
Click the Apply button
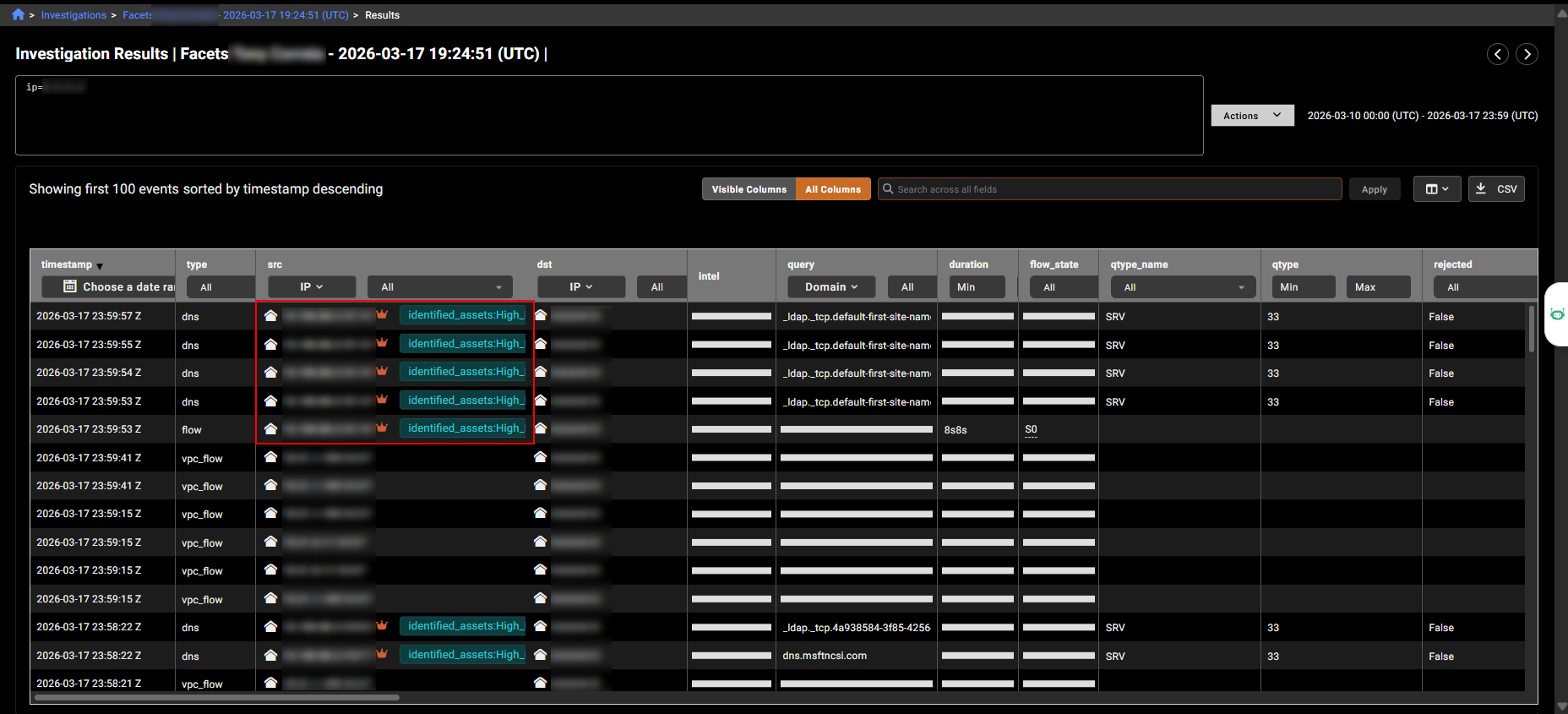[x=1375, y=189]
